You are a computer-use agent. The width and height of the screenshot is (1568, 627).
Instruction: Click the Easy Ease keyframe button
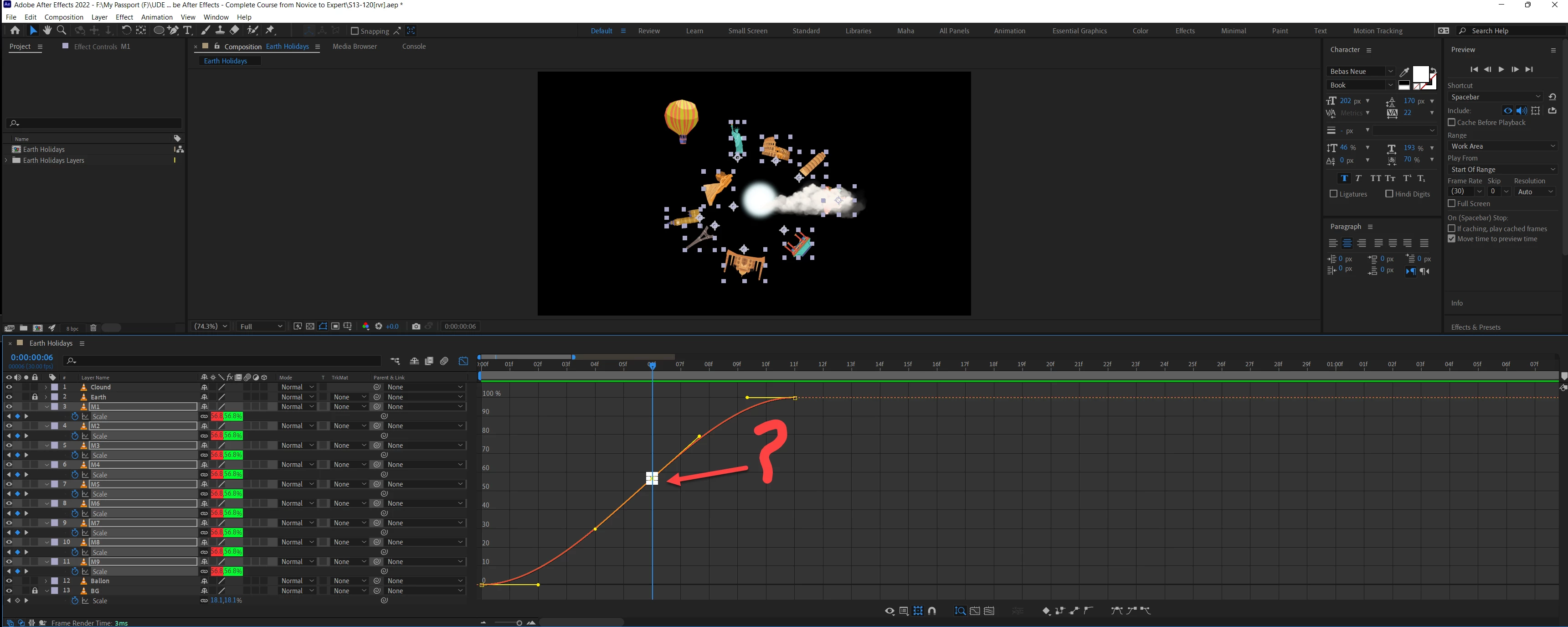tap(1116, 611)
